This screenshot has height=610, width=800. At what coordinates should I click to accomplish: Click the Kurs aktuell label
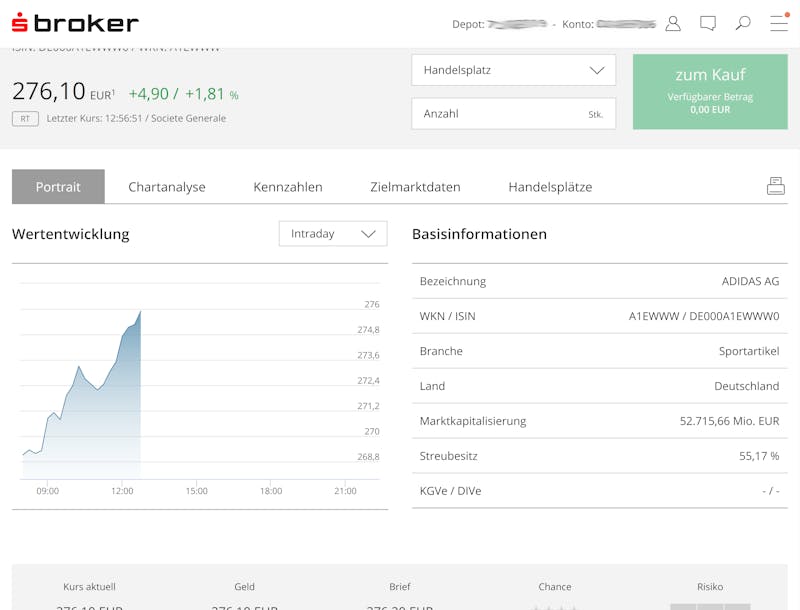click(89, 587)
